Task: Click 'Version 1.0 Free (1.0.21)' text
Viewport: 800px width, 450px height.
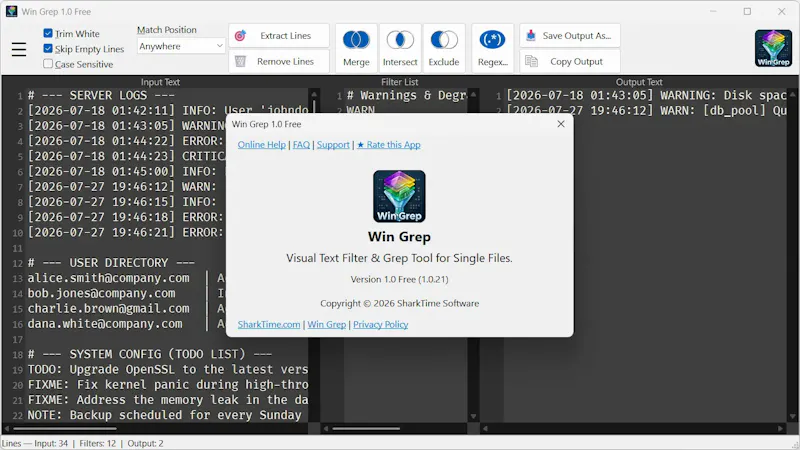Action: click(x=399, y=280)
